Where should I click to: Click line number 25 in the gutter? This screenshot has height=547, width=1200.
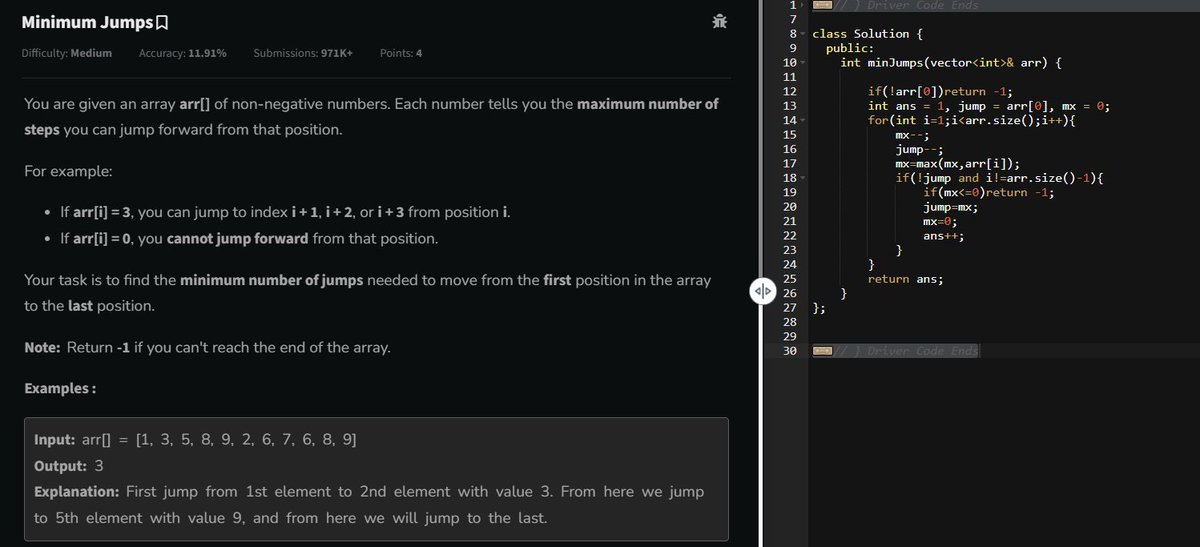(x=789, y=279)
